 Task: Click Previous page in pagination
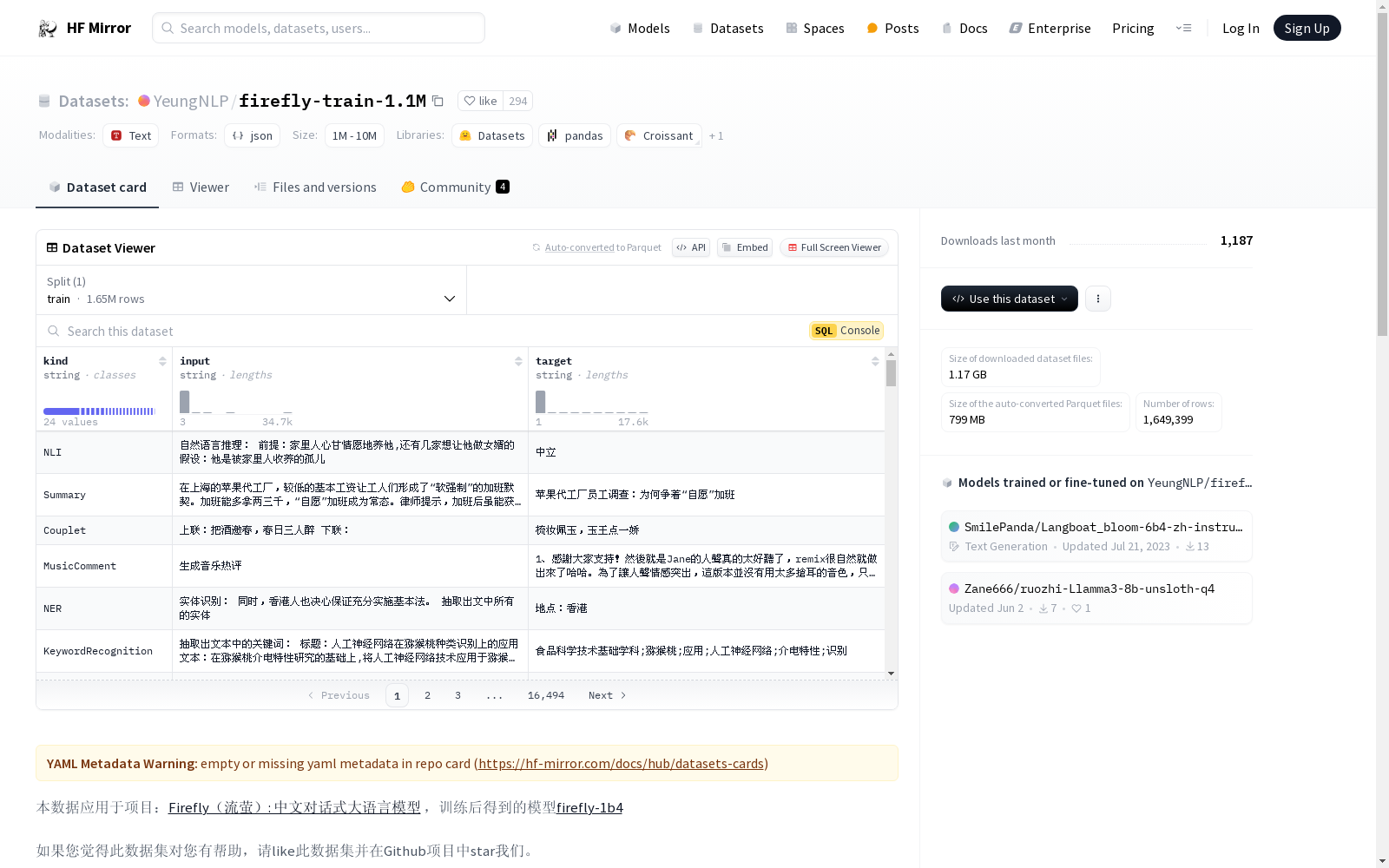pyautogui.click(x=339, y=695)
